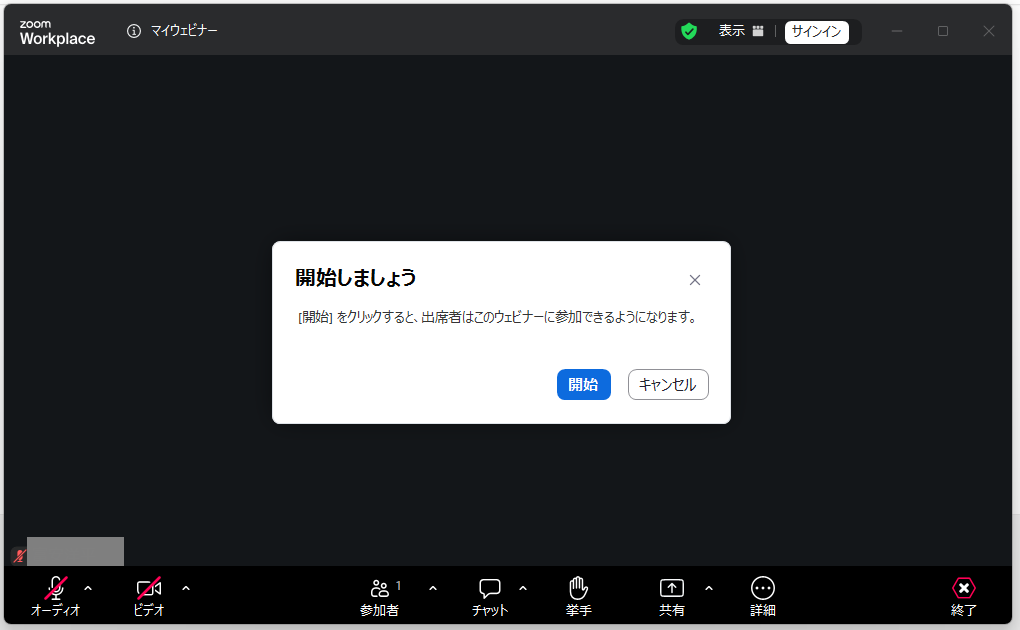Close the 開始しましょう dialog with X
This screenshot has height=630, width=1020.
tap(695, 280)
